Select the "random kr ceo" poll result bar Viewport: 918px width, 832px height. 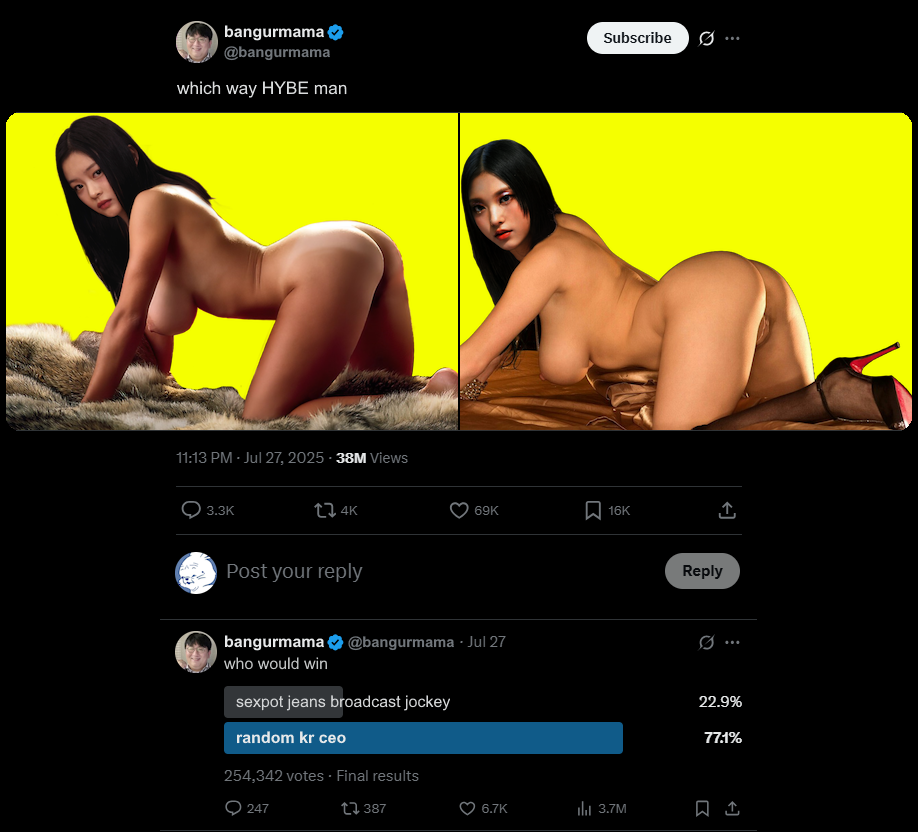tap(423, 738)
